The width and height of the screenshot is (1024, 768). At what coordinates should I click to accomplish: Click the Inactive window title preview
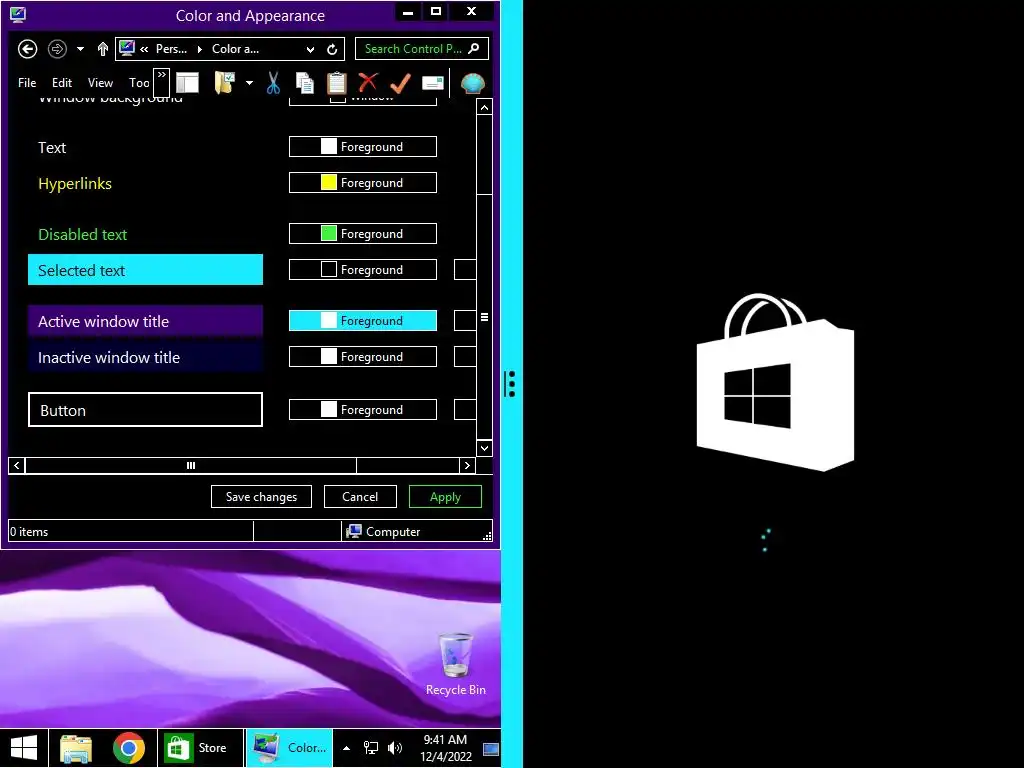[145, 357]
